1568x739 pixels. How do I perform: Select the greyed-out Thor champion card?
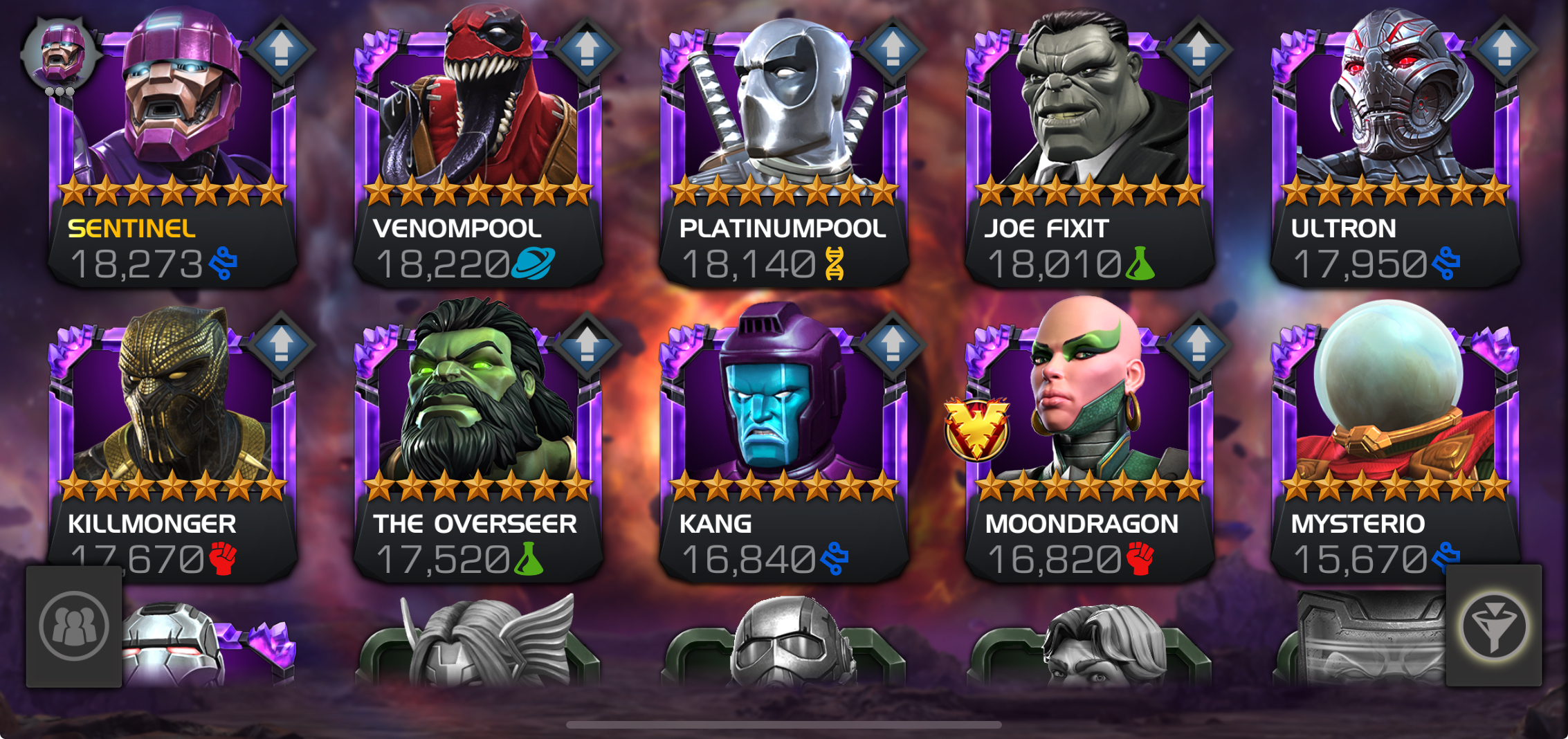(477, 640)
